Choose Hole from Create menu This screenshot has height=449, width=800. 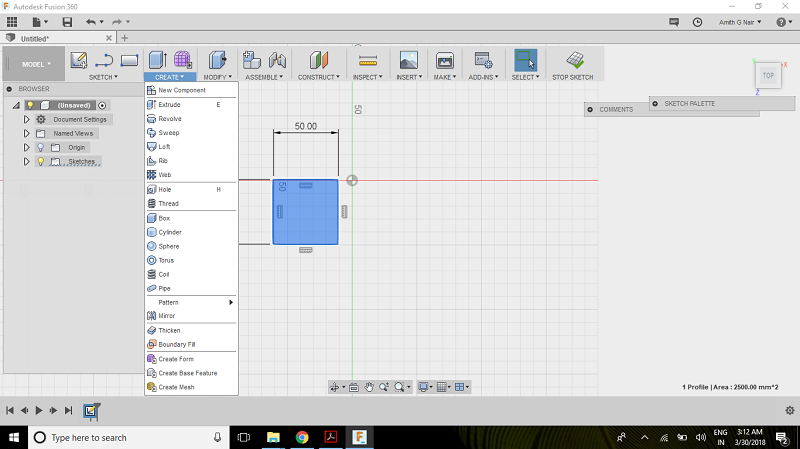191,189
